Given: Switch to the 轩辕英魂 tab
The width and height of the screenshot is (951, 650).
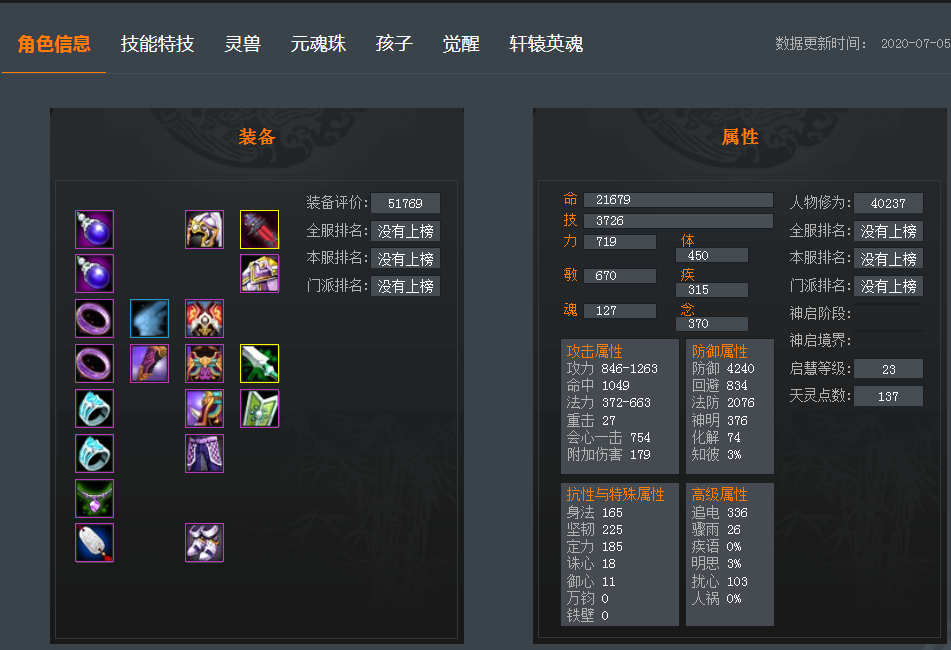Looking at the screenshot, I should tap(546, 44).
